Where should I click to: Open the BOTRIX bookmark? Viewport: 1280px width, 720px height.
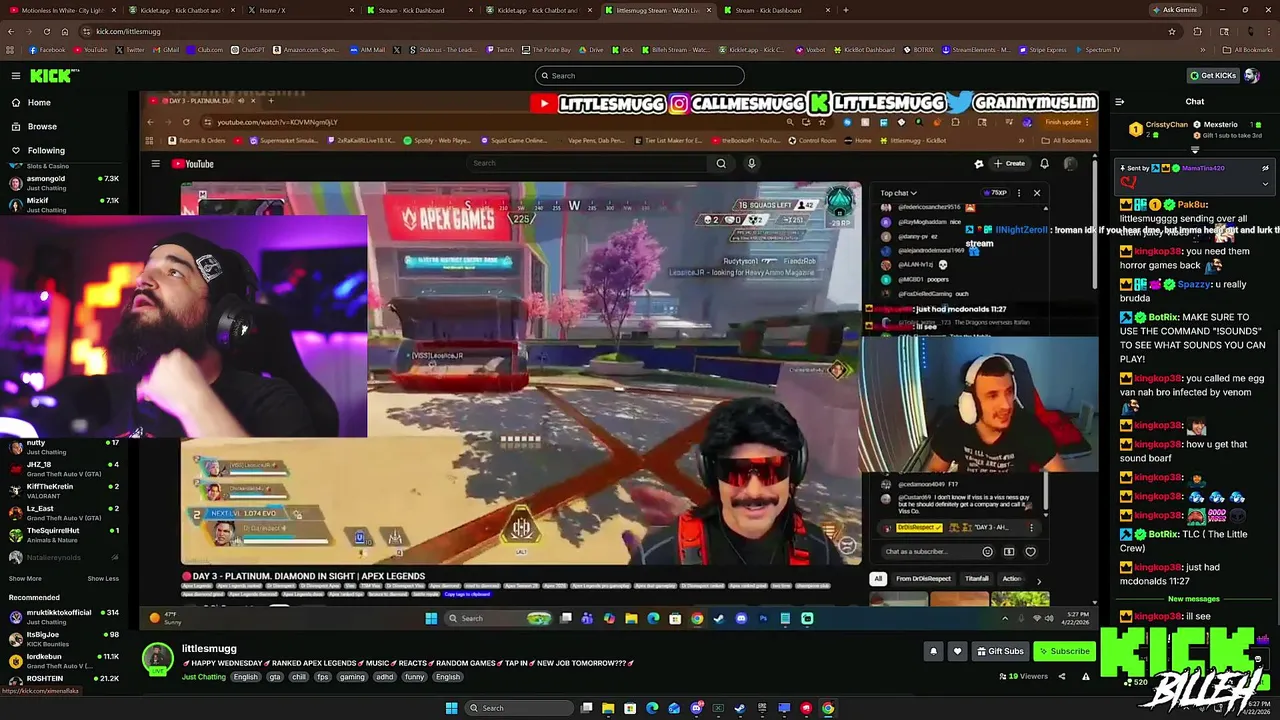click(x=919, y=50)
